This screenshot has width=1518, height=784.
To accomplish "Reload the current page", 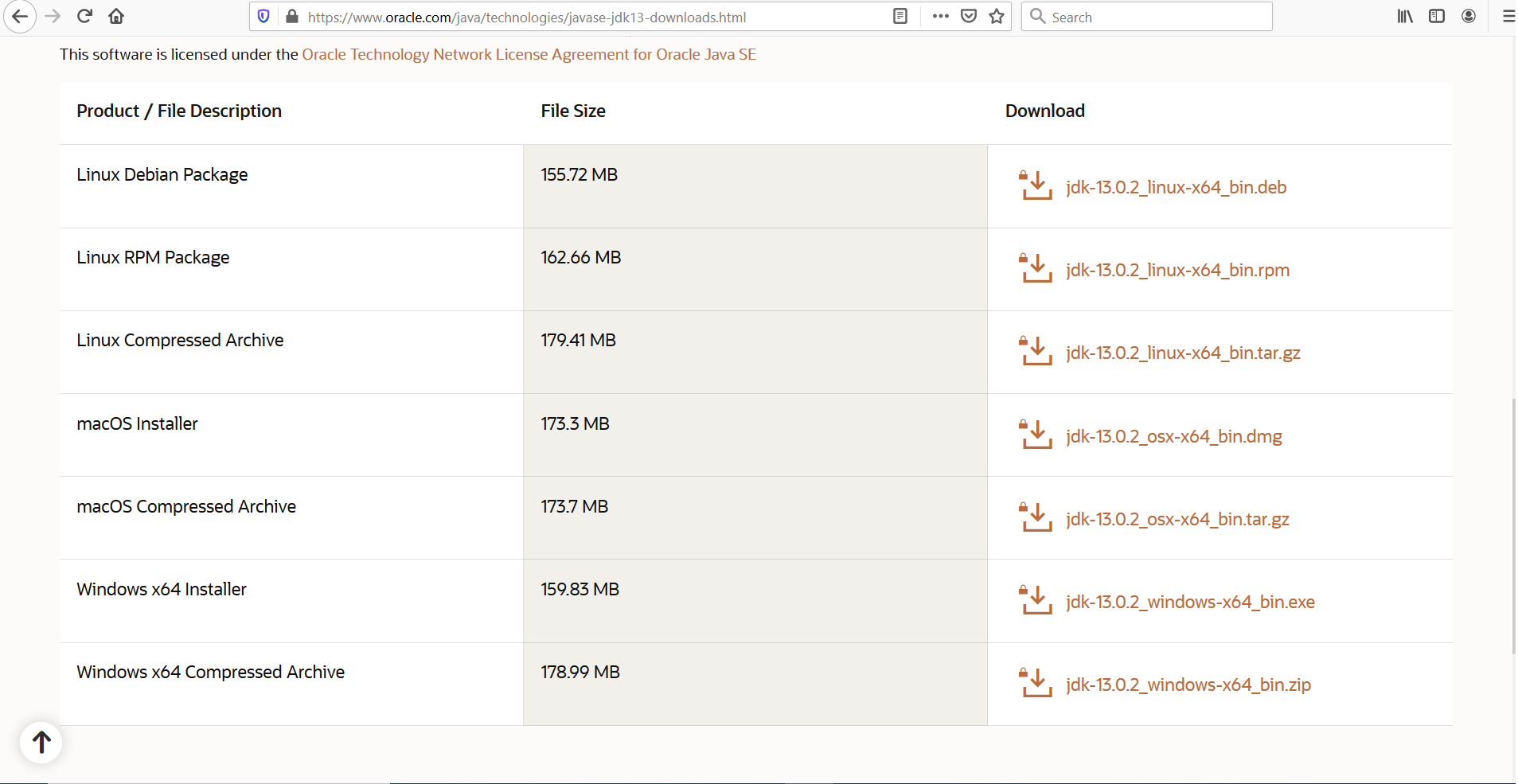I will point(84,17).
